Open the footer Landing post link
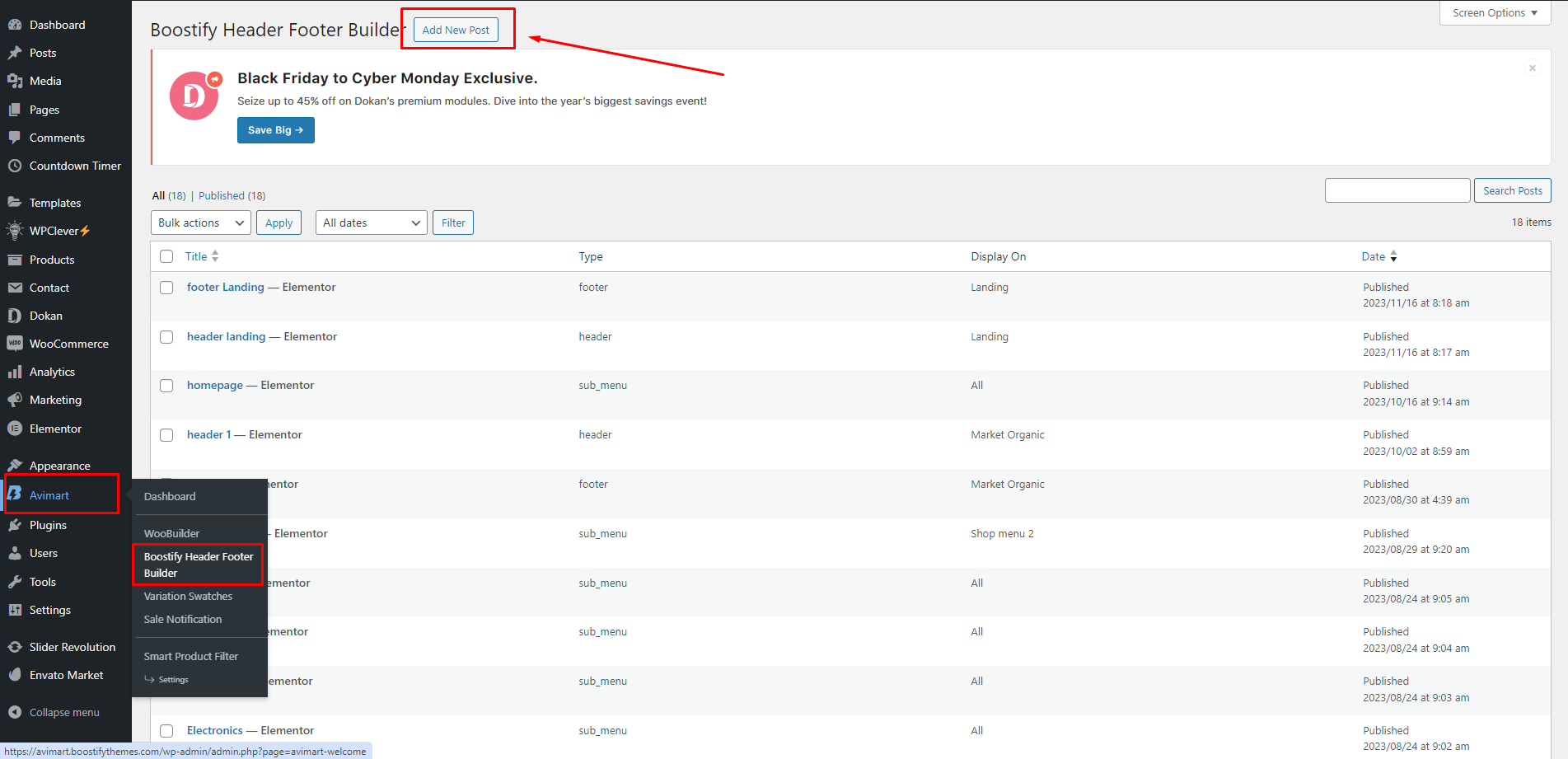The height and width of the screenshot is (759, 1568). click(x=226, y=287)
